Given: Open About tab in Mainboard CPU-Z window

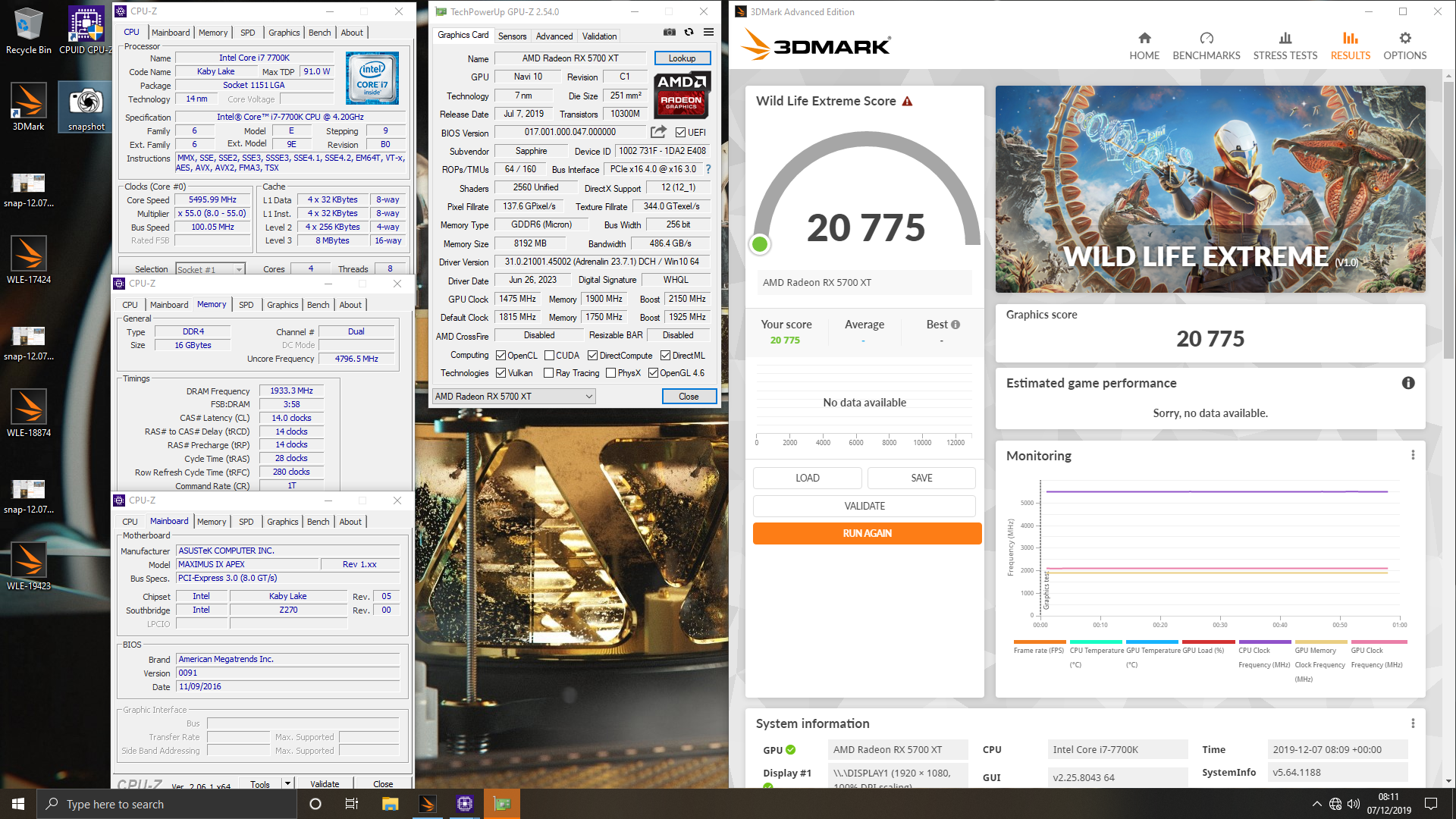Looking at the screenshot, I should (x=350, y=522).
